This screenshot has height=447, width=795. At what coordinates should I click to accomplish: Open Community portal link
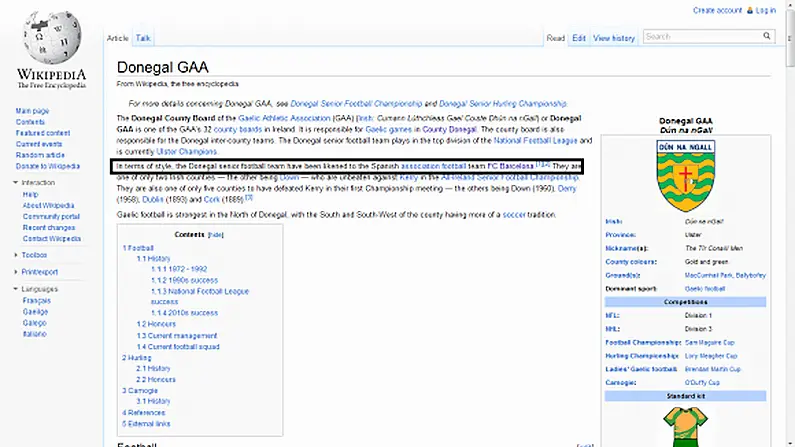pyautogui.click(x=51, y=216)
